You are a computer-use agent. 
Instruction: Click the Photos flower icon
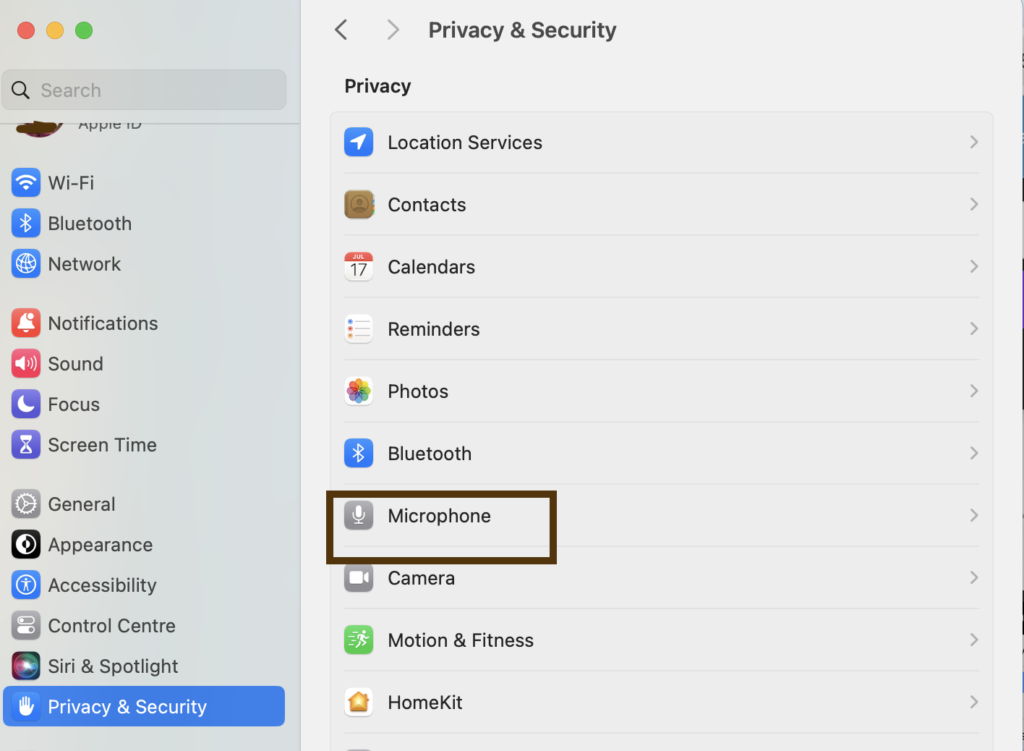coord(359,391)
